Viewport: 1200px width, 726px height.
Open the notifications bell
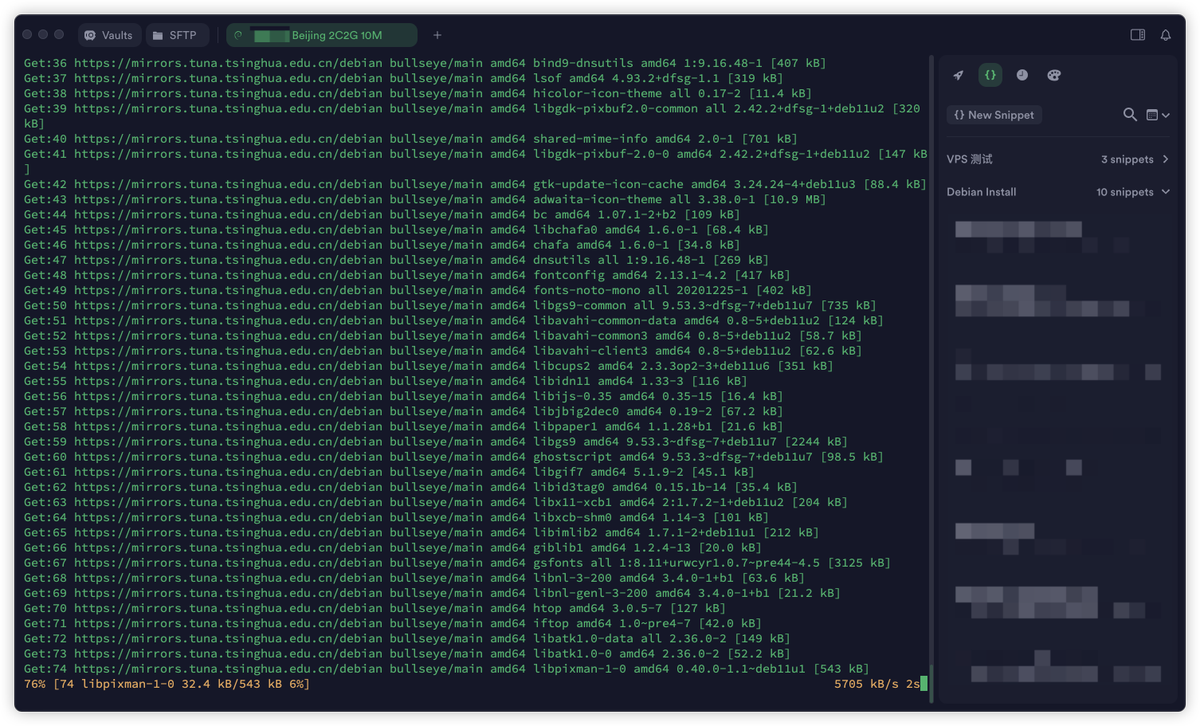[x=1165, y=35]
